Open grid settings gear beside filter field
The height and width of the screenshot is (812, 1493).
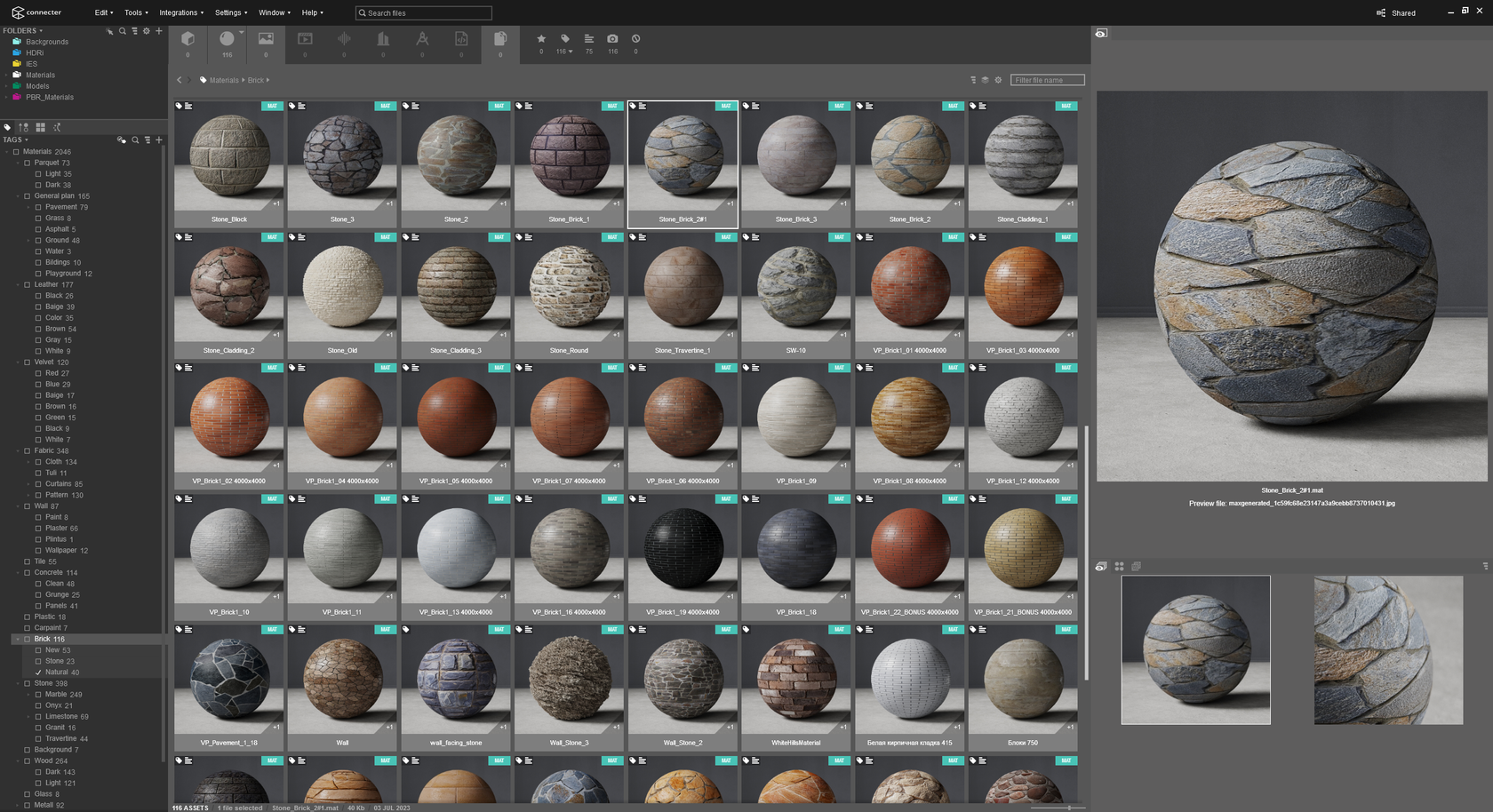click(x=998, y=80)
